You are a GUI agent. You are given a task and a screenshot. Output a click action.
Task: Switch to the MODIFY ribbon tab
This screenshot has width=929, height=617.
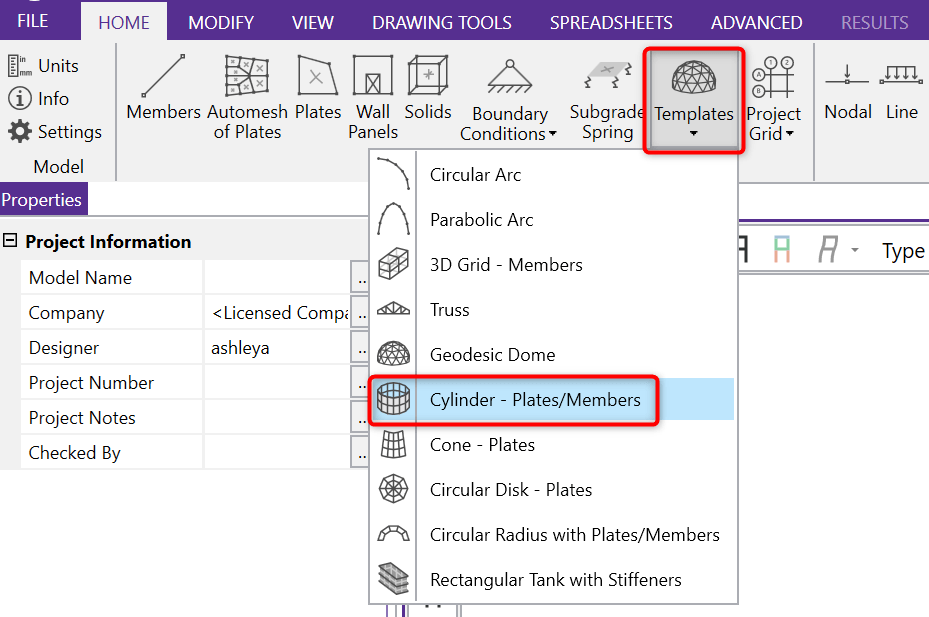coord(221,22)
